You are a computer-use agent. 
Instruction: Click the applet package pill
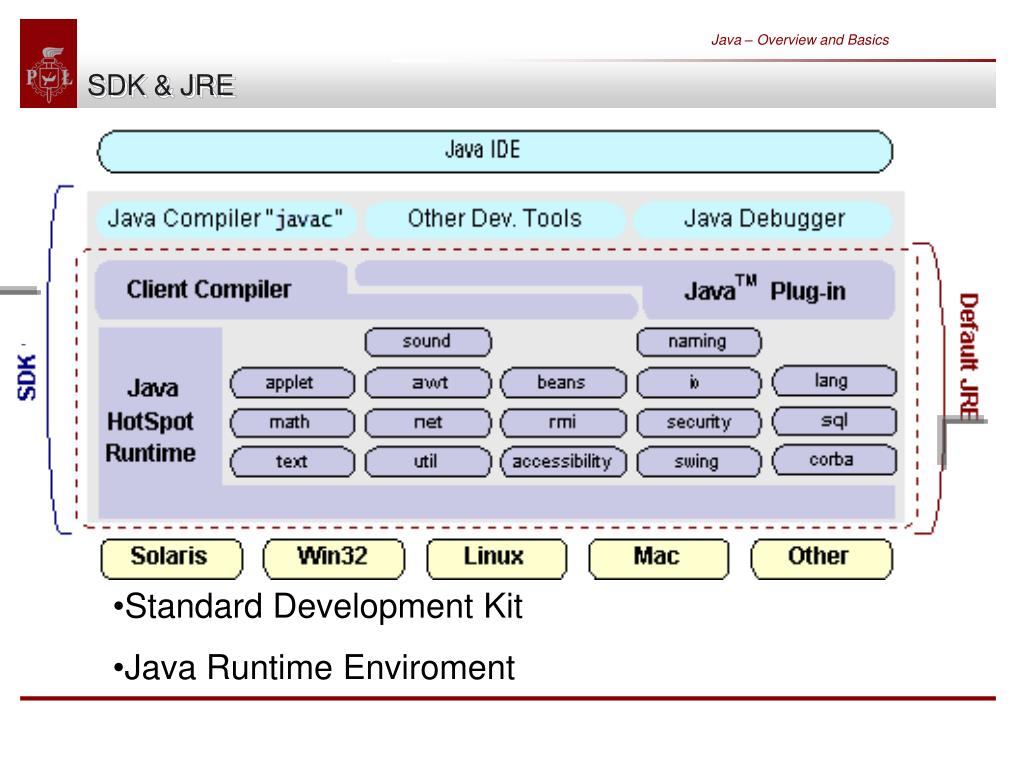[292, 383]
